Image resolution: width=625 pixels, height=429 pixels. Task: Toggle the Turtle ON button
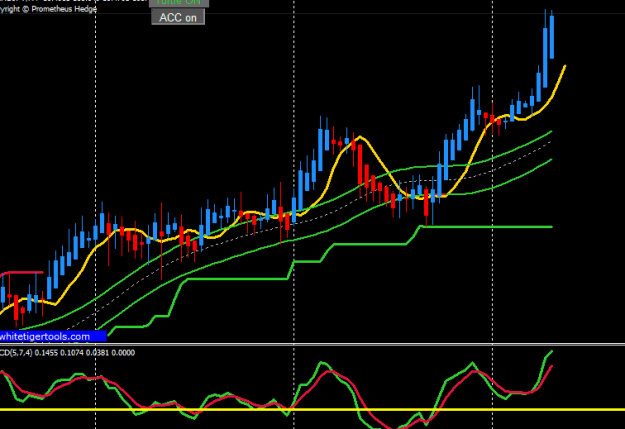click(x=179, y=3)
